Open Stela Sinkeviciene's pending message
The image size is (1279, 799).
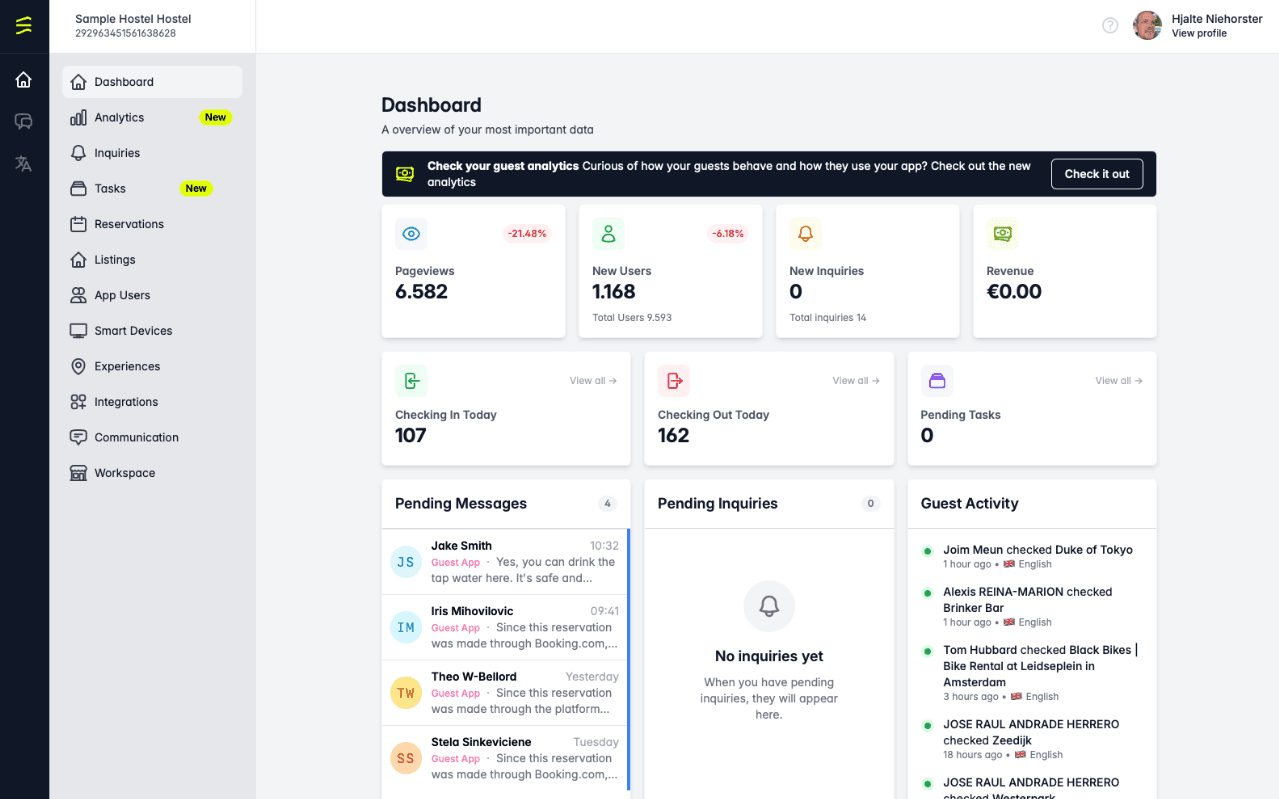coord(505,758)
